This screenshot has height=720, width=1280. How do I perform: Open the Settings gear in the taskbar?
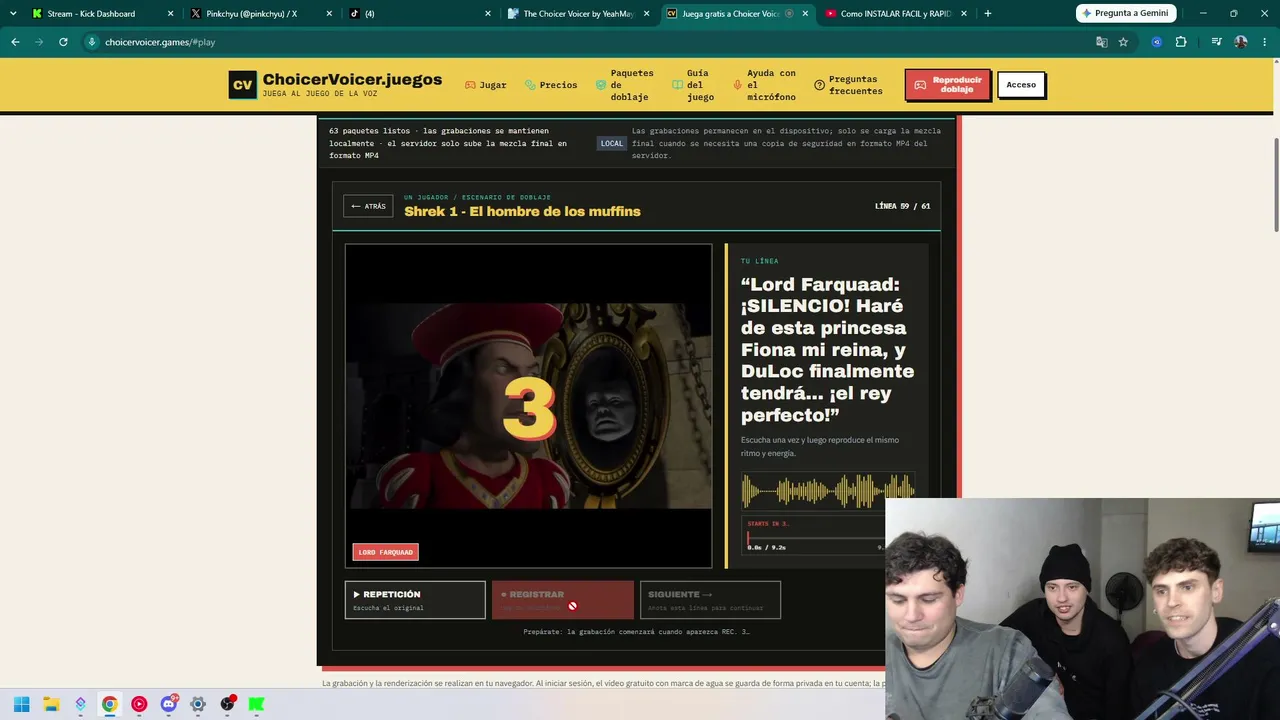198,704
